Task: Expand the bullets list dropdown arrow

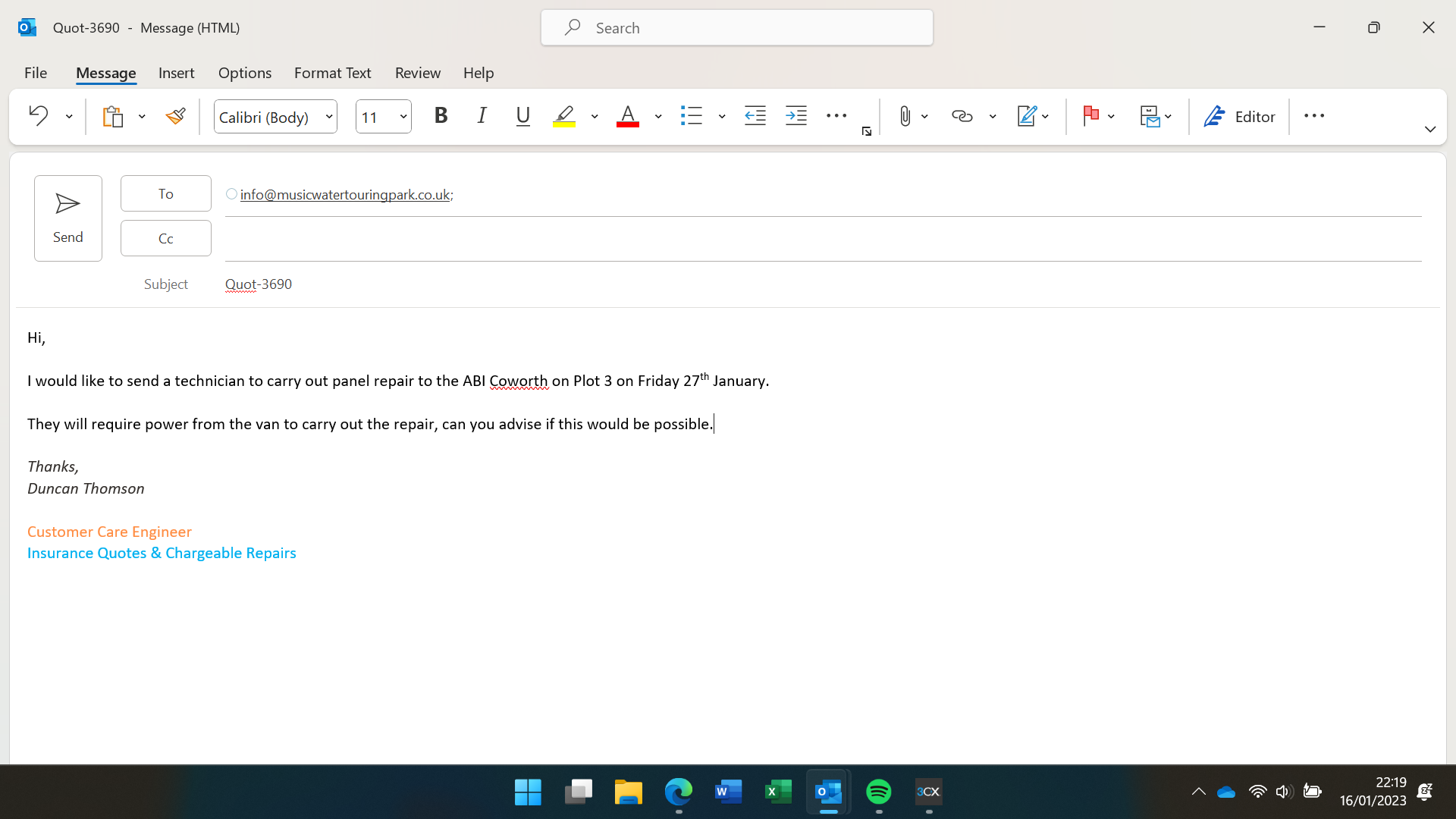Action: click(x=722, y=117)
